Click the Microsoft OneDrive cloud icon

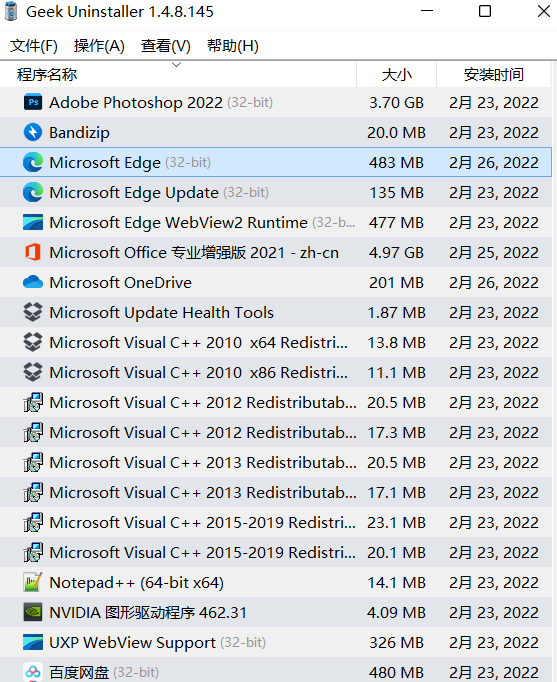pyautogui.click(x=33, y=282)
